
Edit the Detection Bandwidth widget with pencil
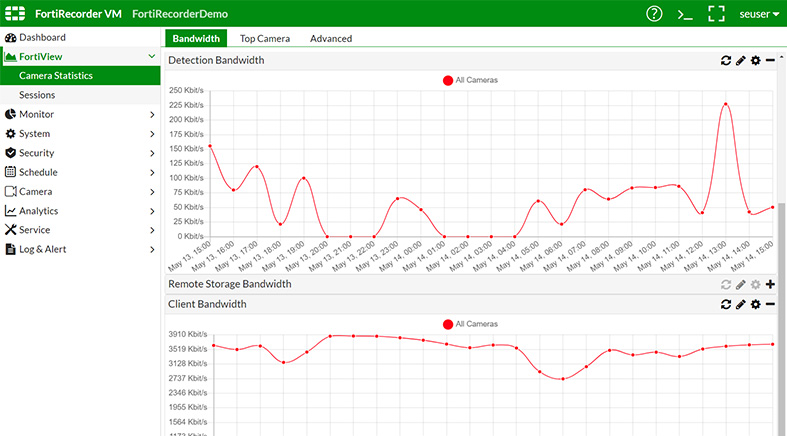[x=740, y=61]
